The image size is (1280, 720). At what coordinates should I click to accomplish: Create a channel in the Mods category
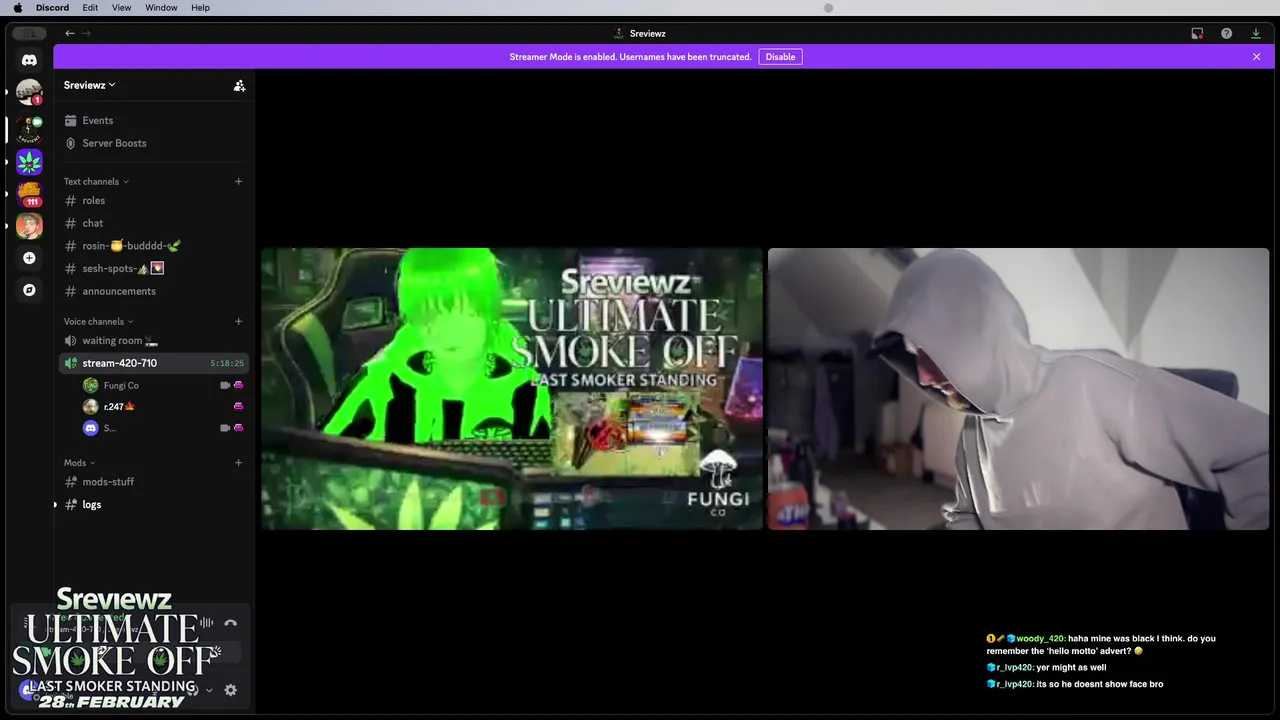pos(238,463)
